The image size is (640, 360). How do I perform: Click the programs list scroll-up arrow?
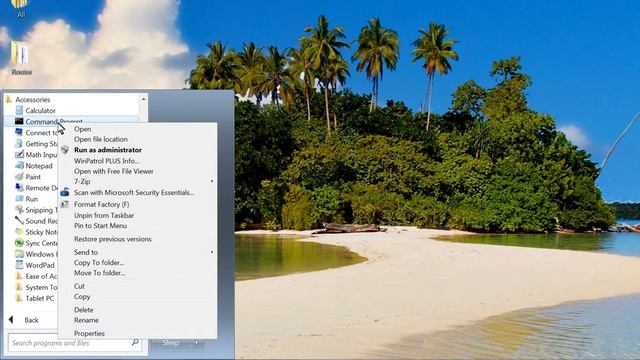pyautogui.click(x=143, y=99)
